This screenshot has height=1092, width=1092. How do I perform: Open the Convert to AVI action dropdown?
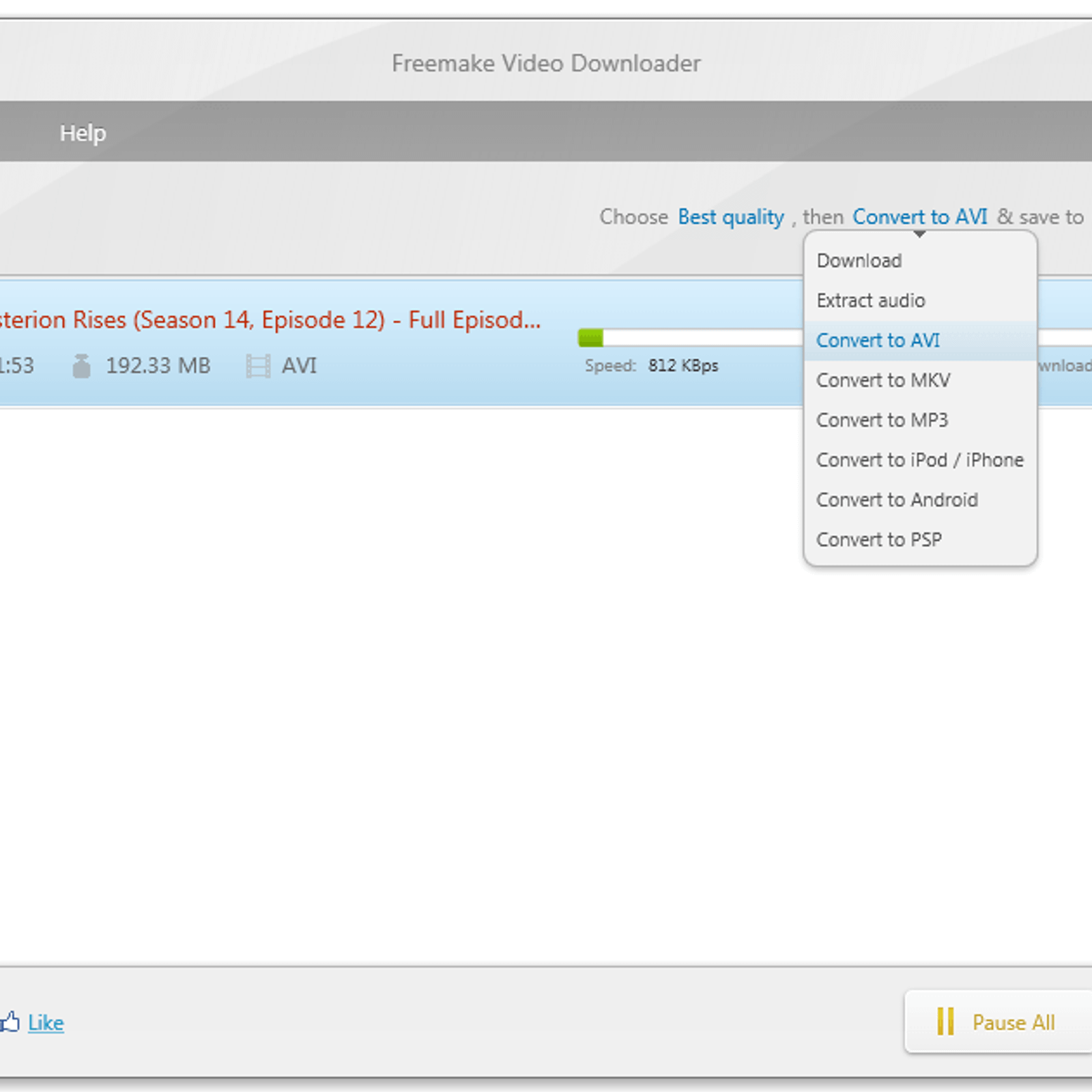click(919, 217)
